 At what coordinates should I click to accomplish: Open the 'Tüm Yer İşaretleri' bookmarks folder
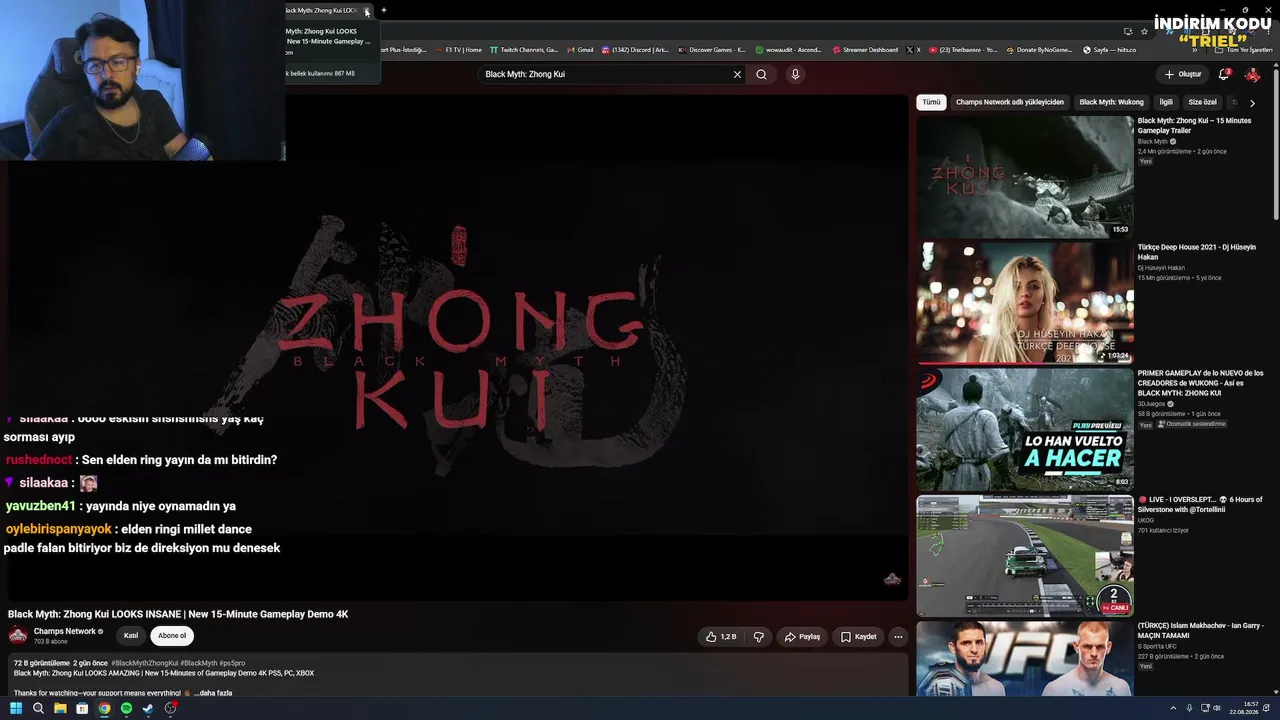tap(1245, 50)
